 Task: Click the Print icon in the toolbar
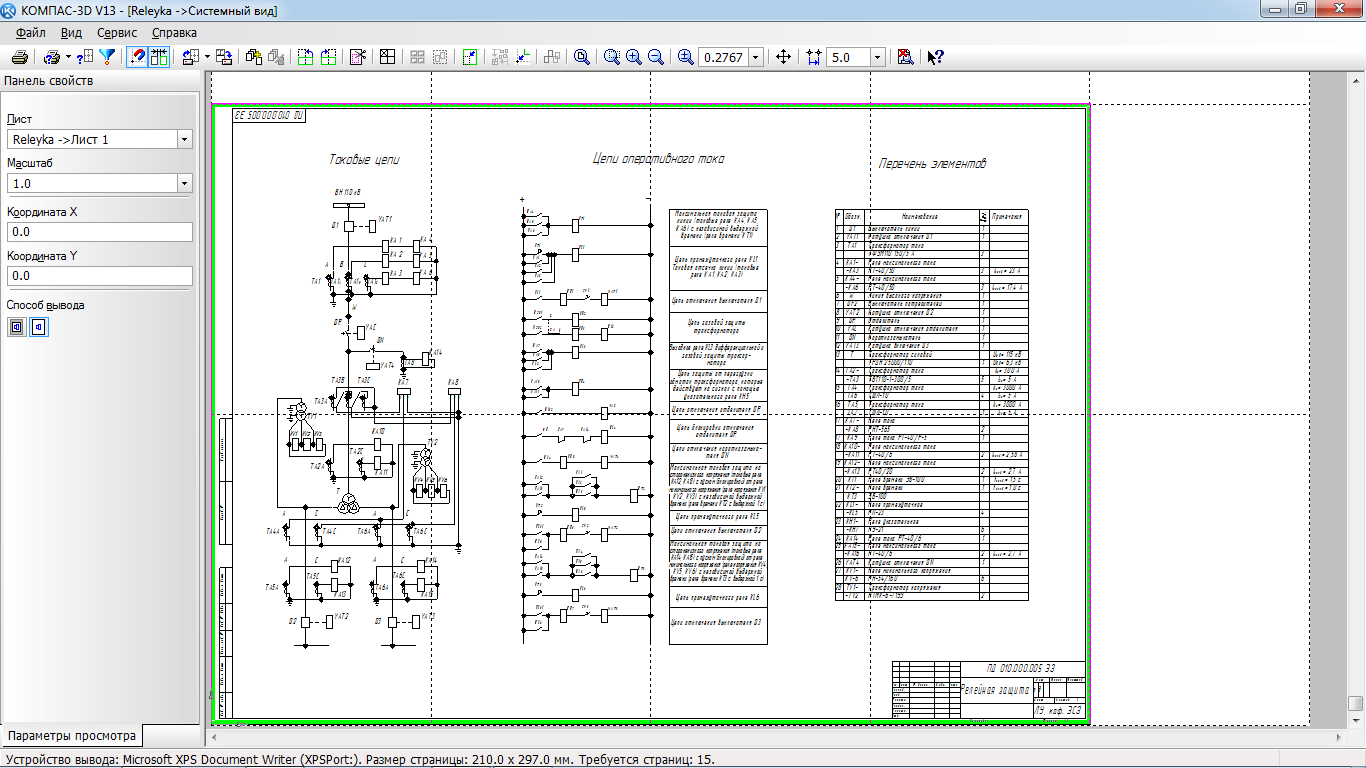19,57
